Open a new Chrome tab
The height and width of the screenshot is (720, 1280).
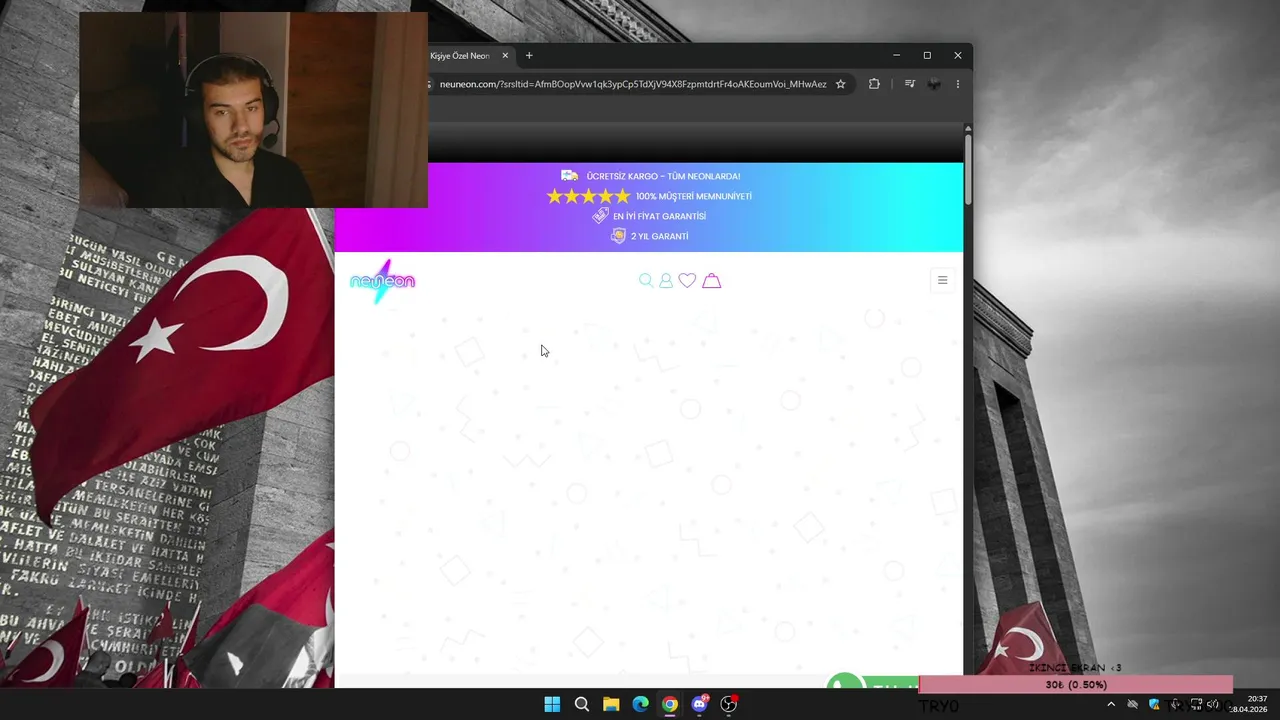(529, 56)
